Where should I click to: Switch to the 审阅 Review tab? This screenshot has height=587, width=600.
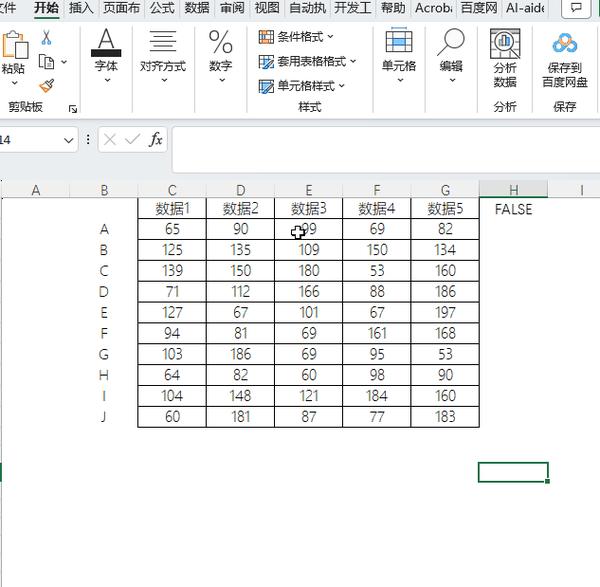232,8
